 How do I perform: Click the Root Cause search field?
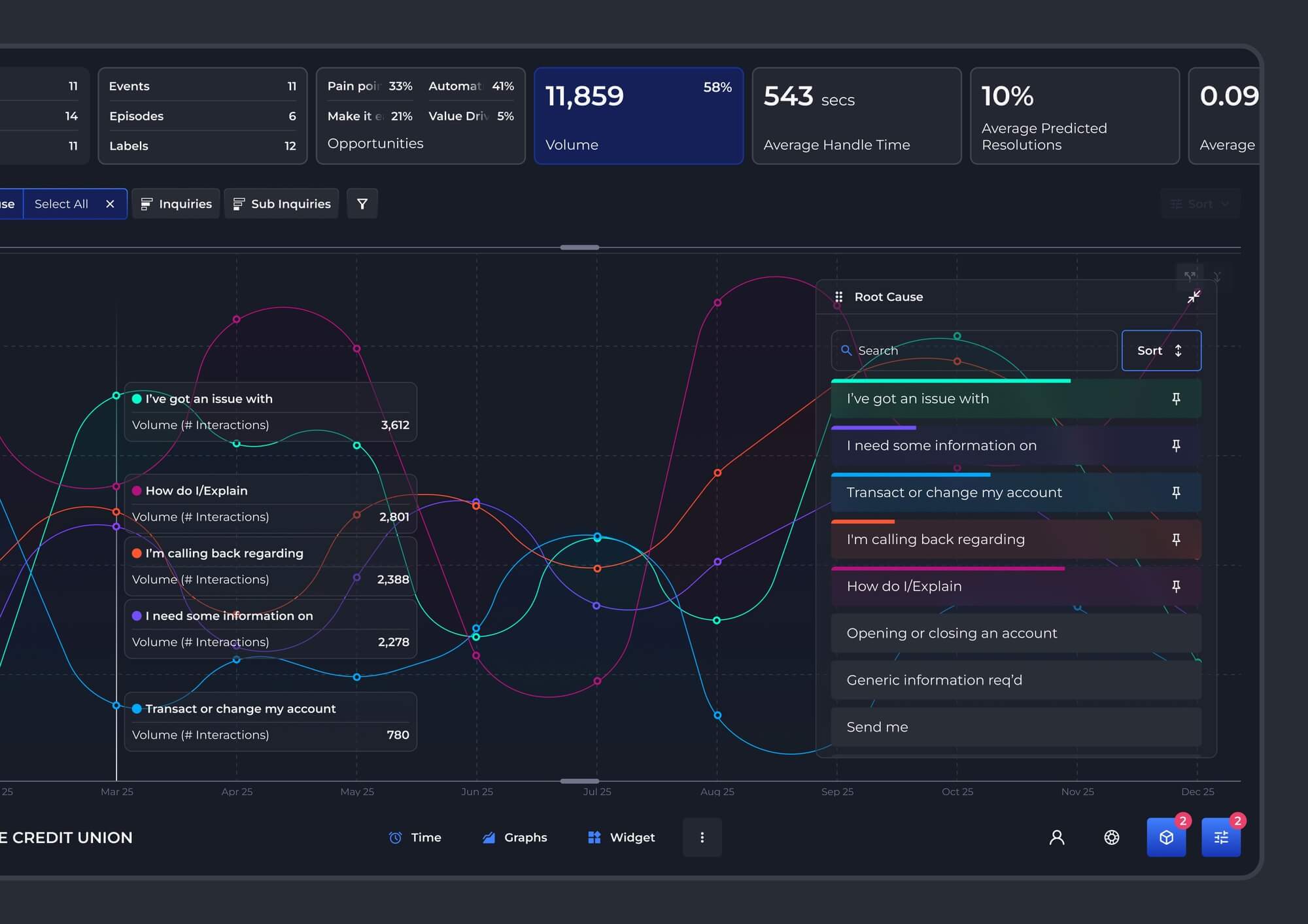pos(974,351)
